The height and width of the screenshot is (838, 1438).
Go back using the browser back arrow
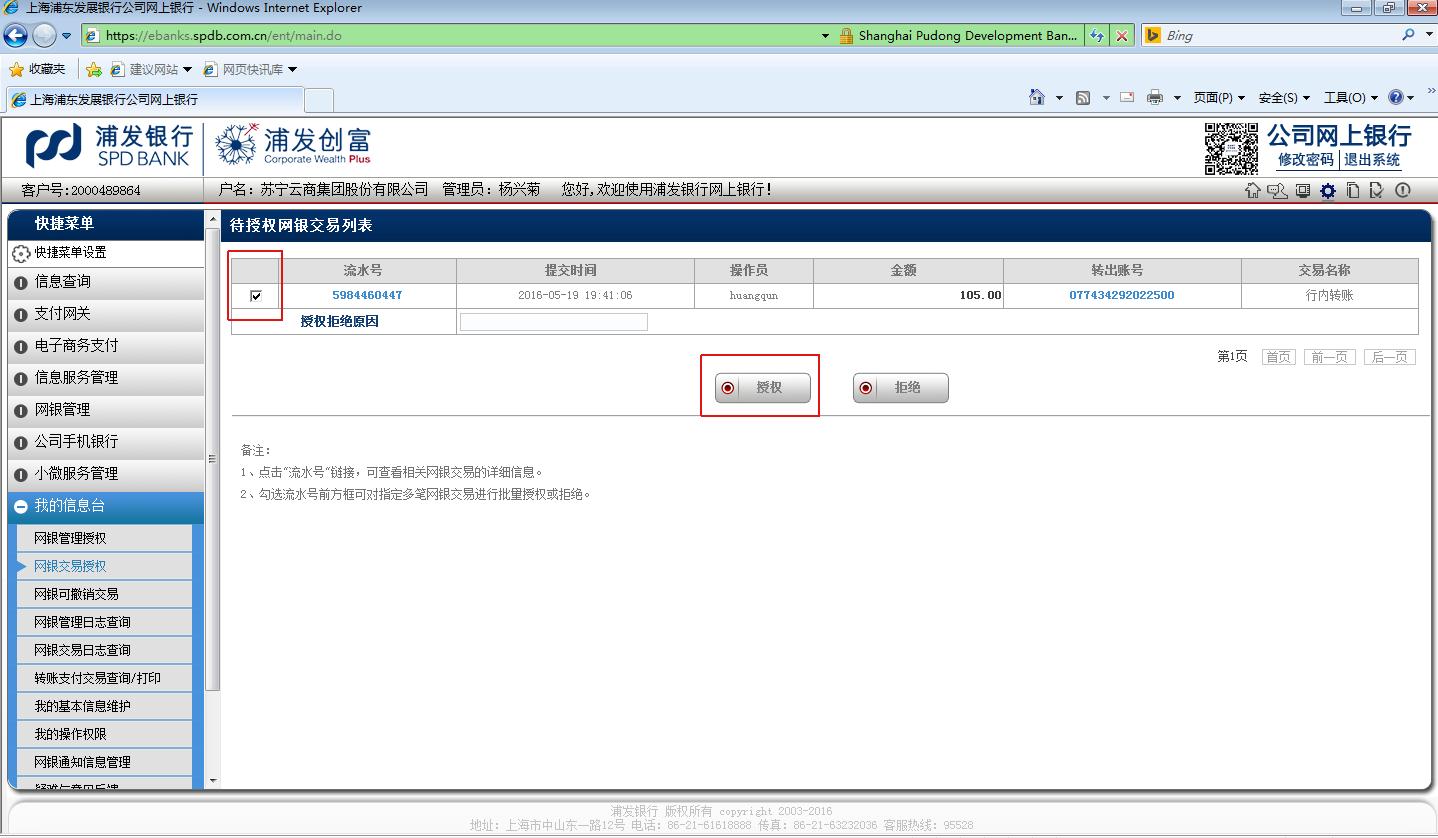15,36
